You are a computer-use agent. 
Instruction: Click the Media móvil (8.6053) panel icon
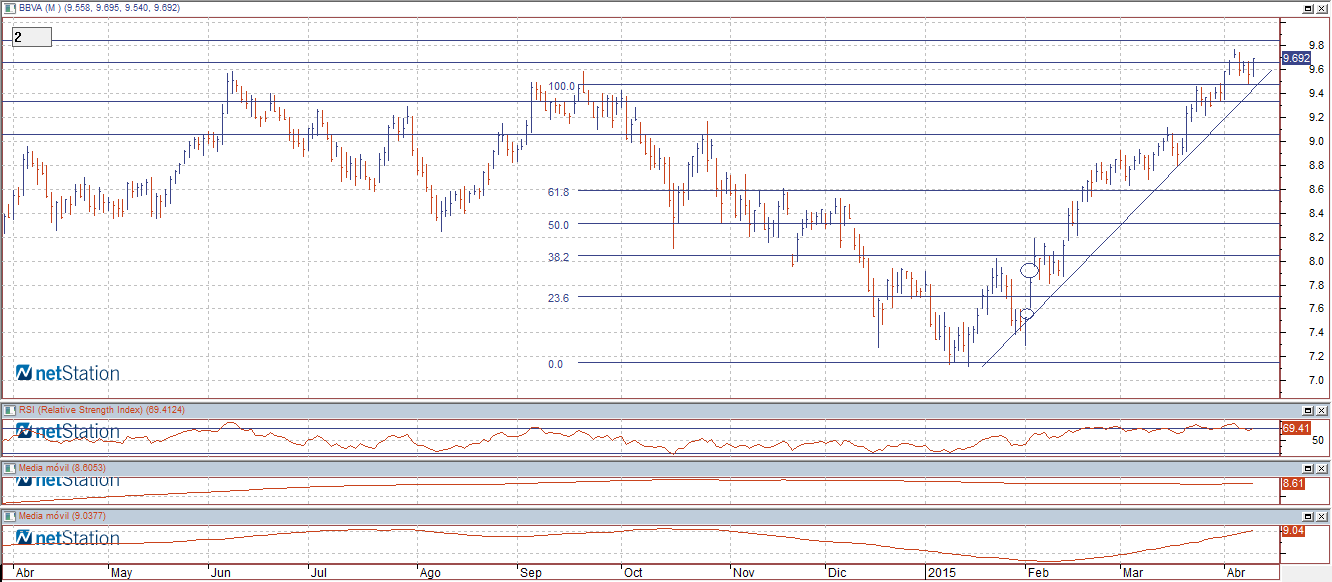(x=10, y=468)
